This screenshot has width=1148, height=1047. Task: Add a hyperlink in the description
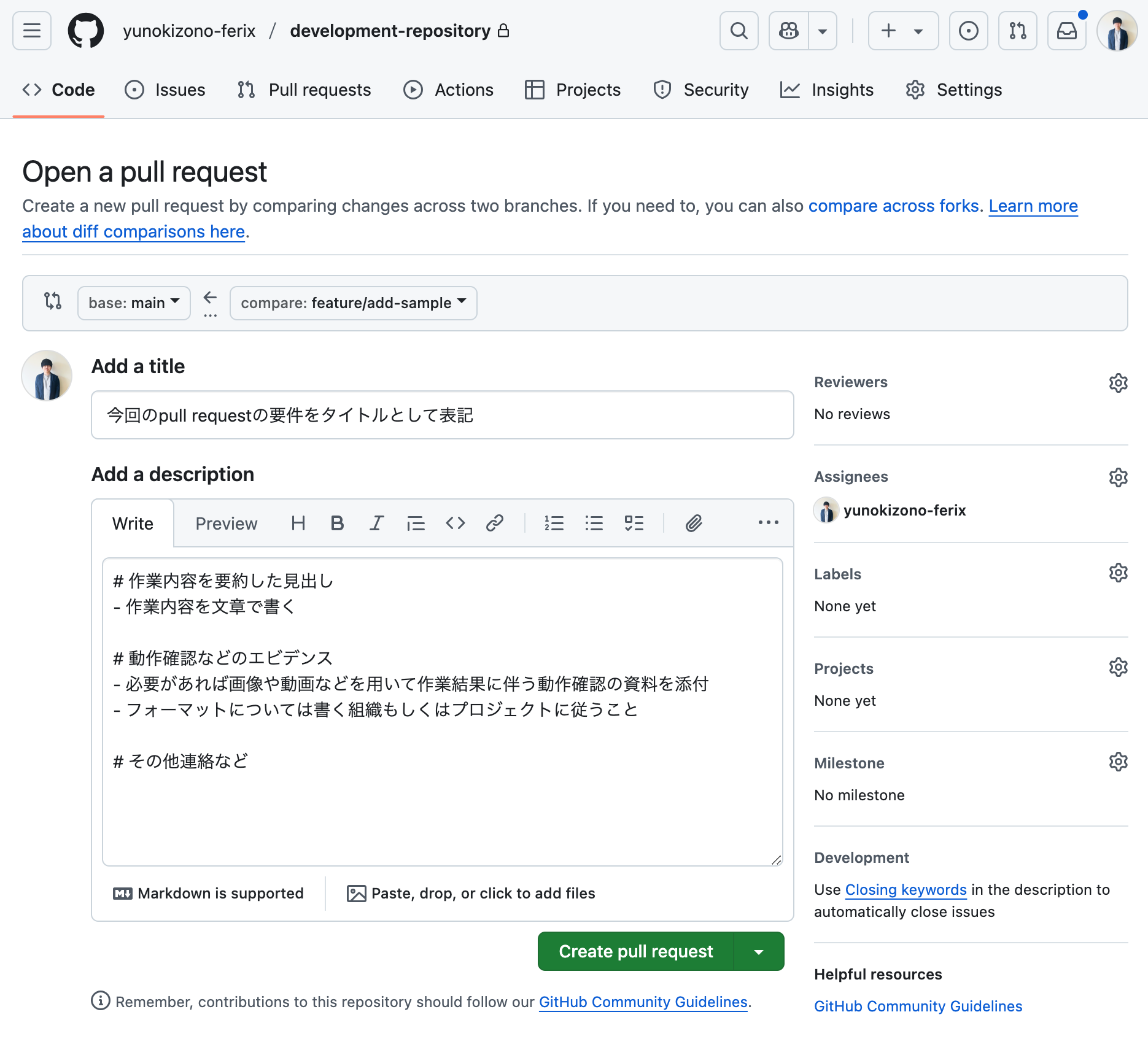[495, 523]
